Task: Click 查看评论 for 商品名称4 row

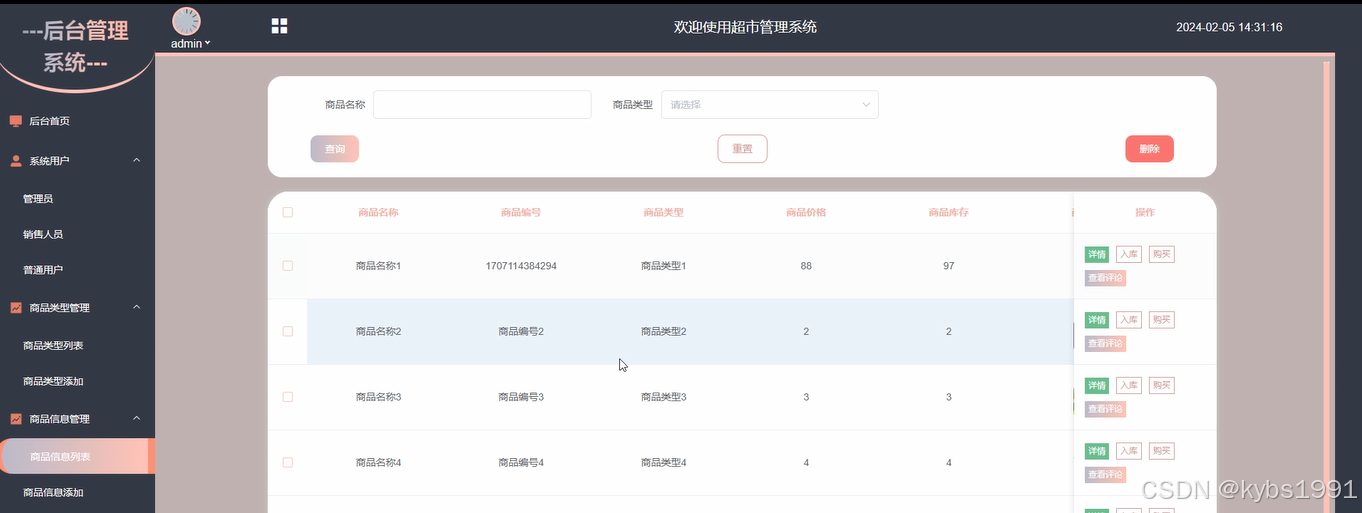Action: (x=1105, y=474)
